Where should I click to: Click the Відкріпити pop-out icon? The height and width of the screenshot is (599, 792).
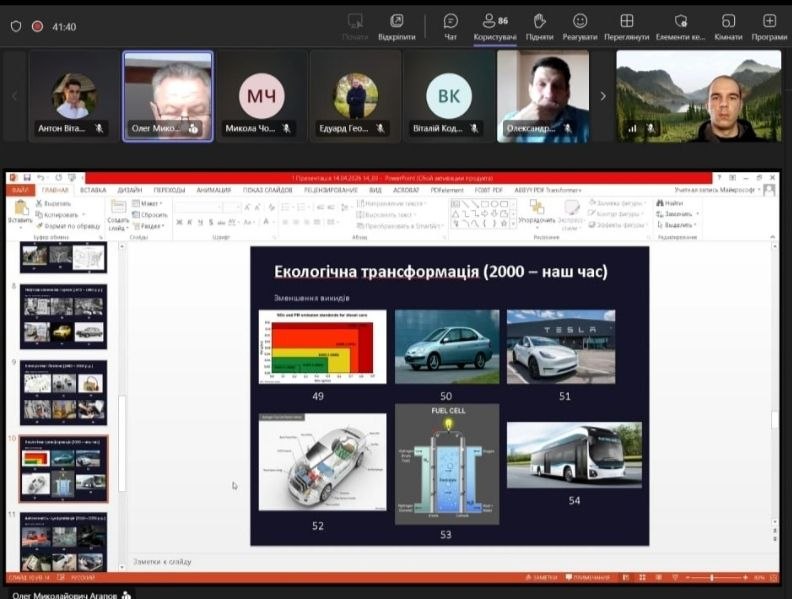pos(397,25)
